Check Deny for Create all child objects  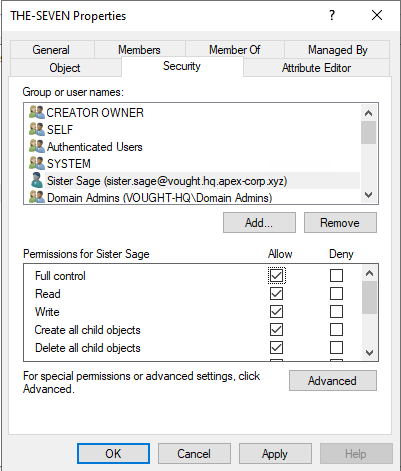(336, 330)
